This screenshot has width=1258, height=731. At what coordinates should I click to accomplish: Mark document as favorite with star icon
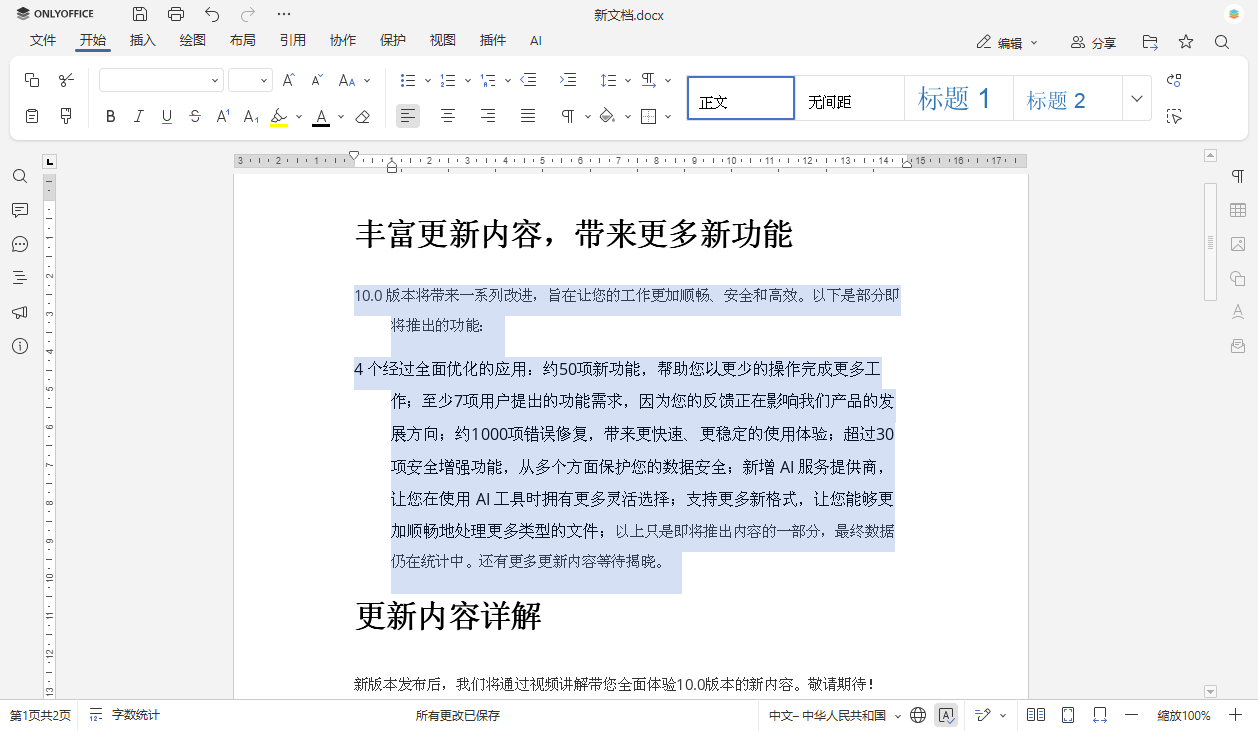[x=1186, y=42]
